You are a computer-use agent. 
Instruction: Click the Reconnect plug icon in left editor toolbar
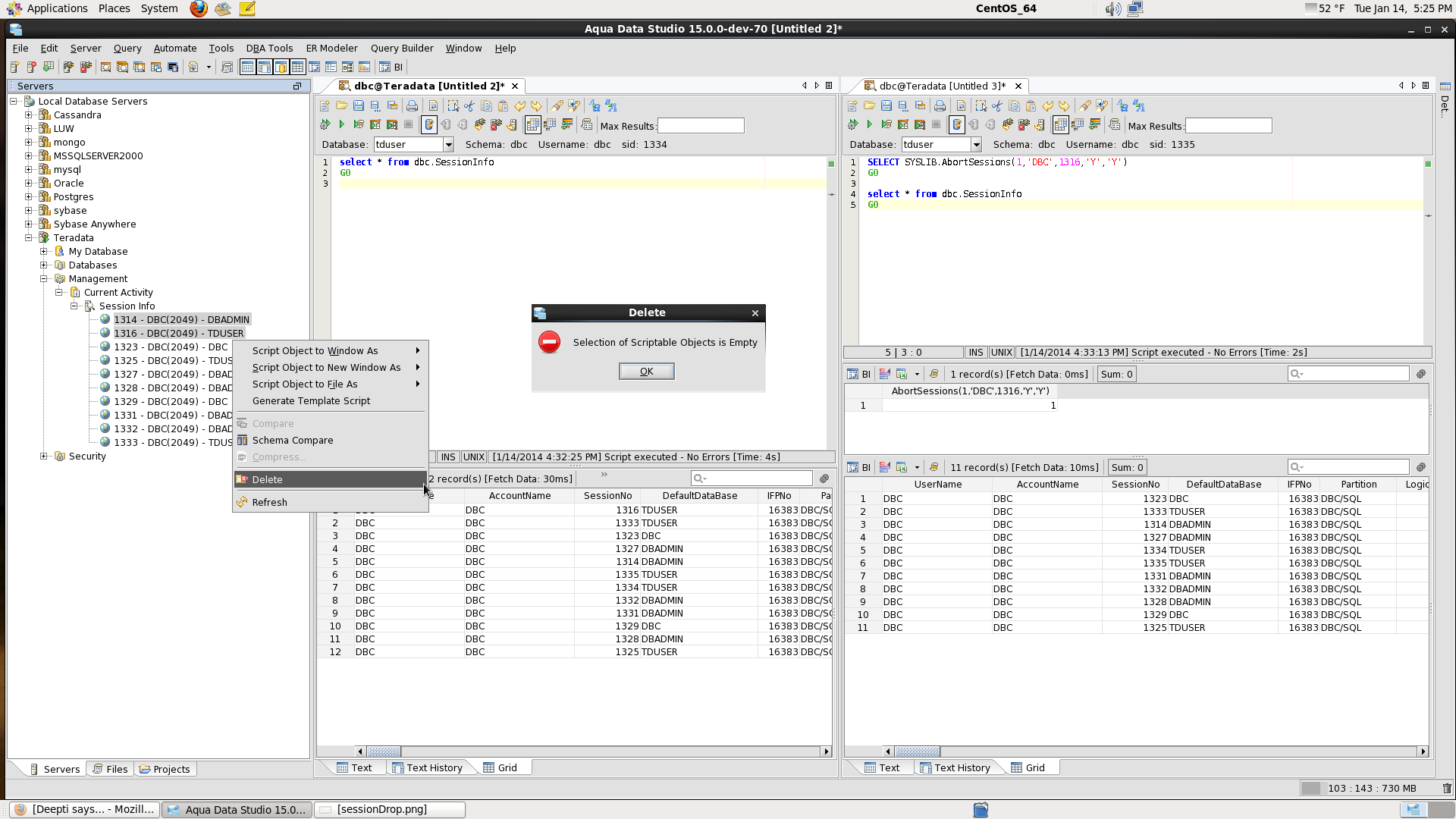[479, 124]
